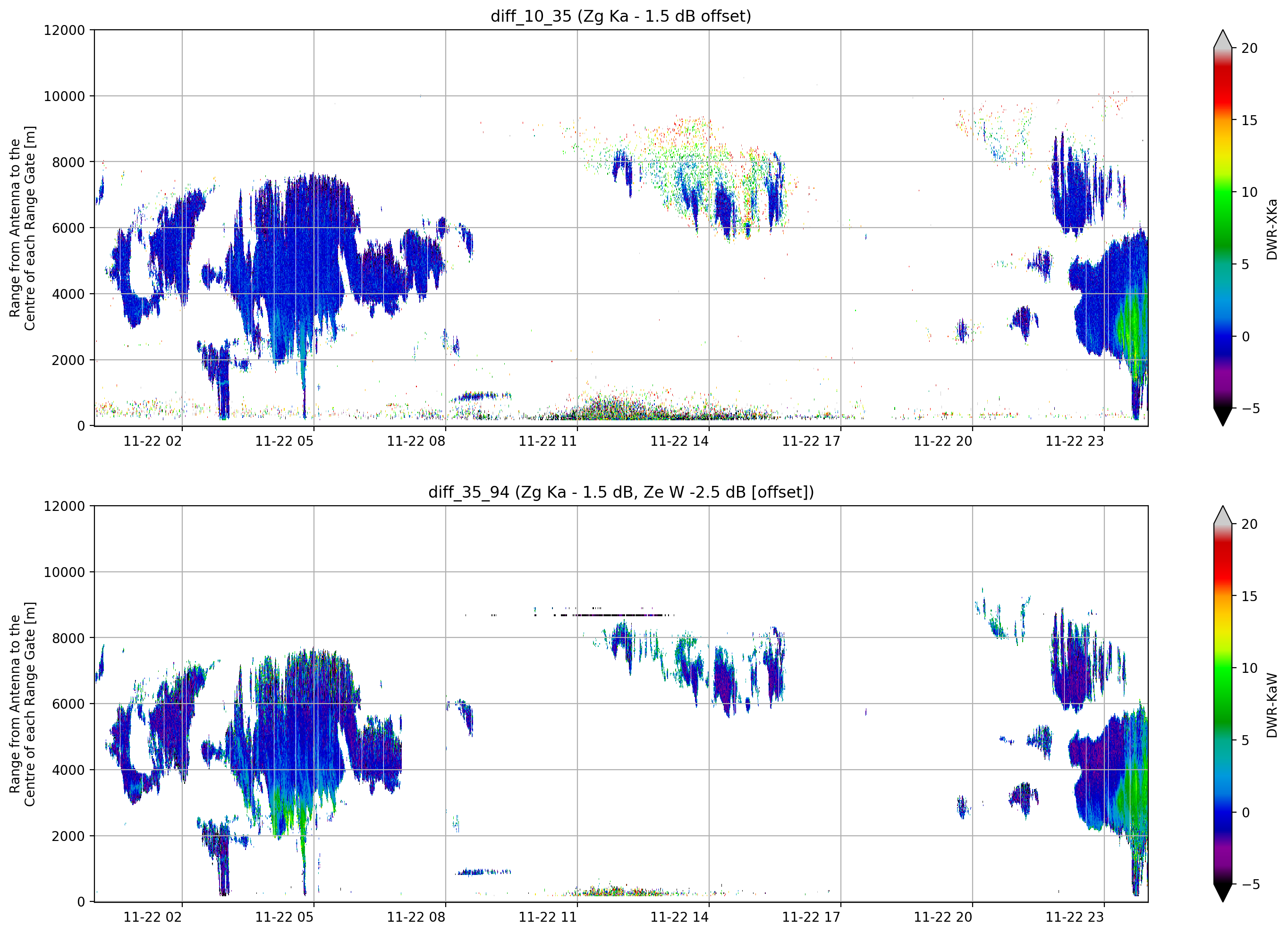This screenshot has height=934, width=1288.
Task: Click "11-22 11" tick label under diff_35_94 plot
Action: (548, 917)
